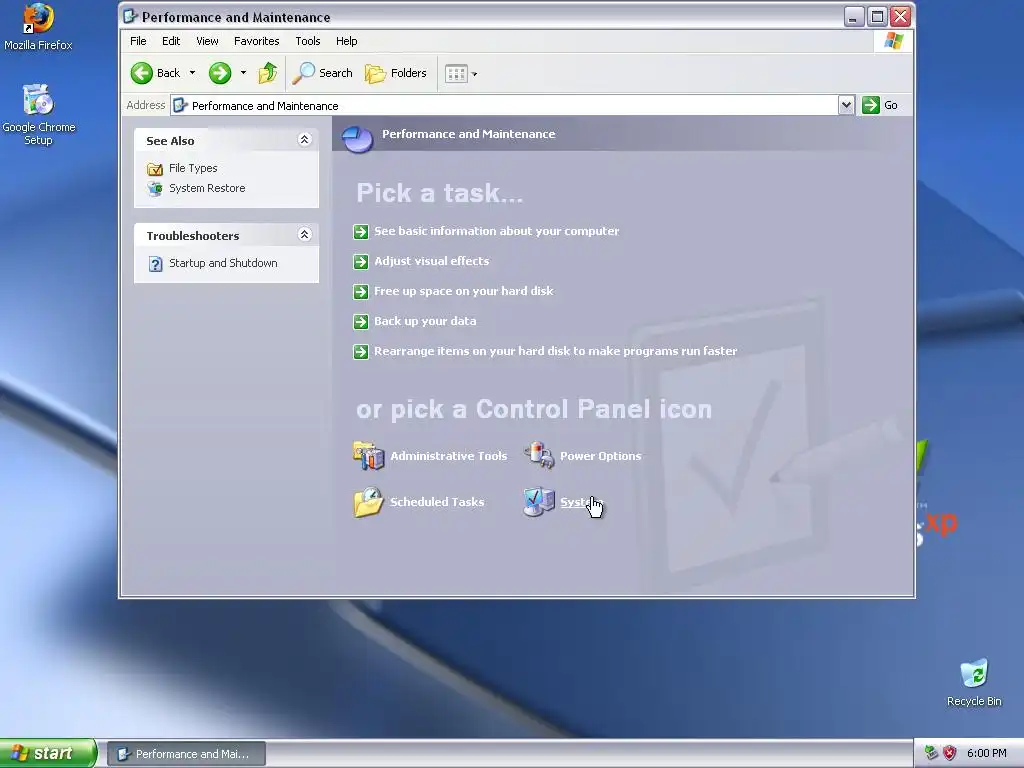This screenshot has height=768, width=1024.
Task: Click the green Forward arrow icon
Action: pyautogui.click(x=220, y=73)
